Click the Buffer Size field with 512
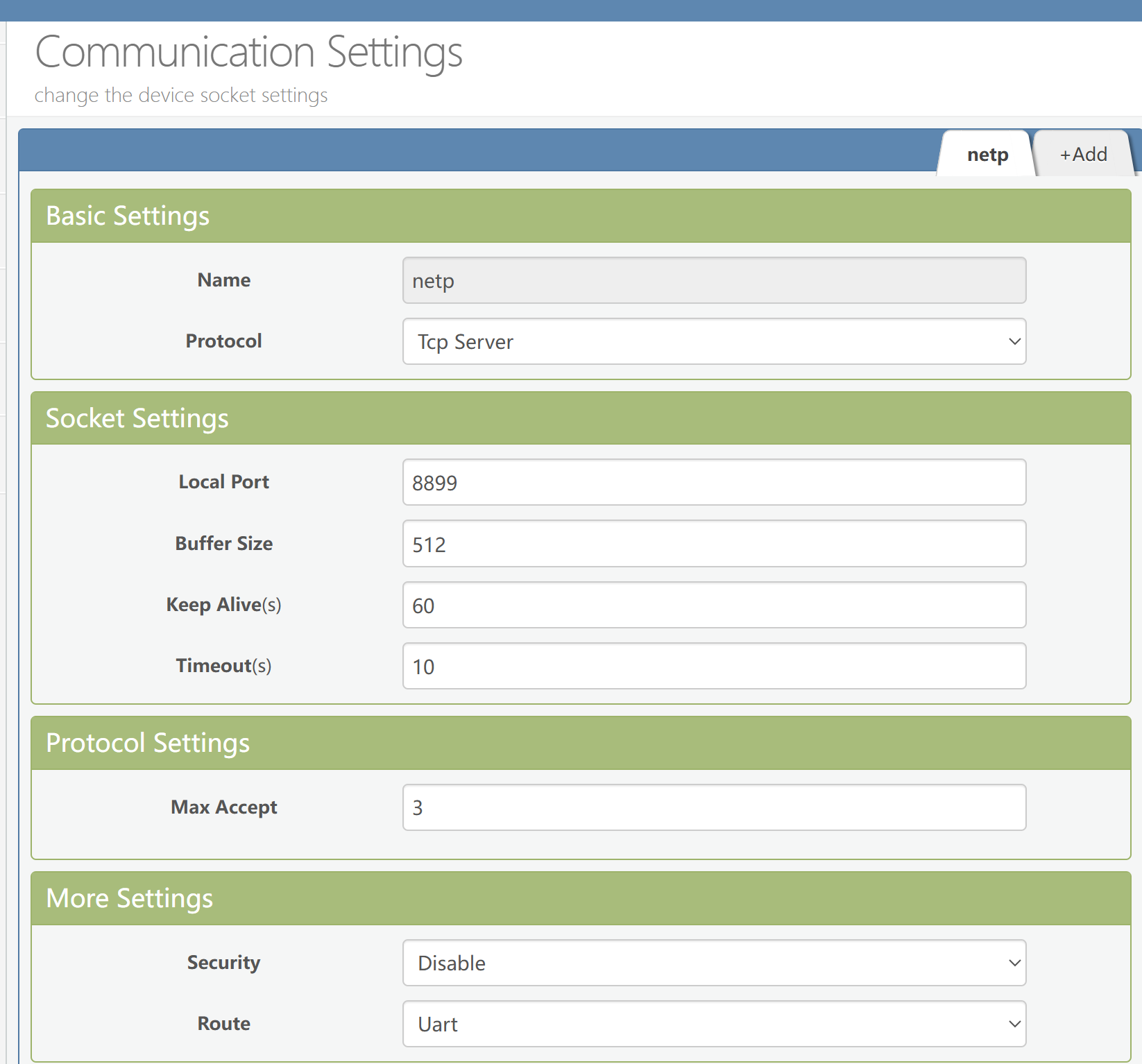 tap(714, 544)
